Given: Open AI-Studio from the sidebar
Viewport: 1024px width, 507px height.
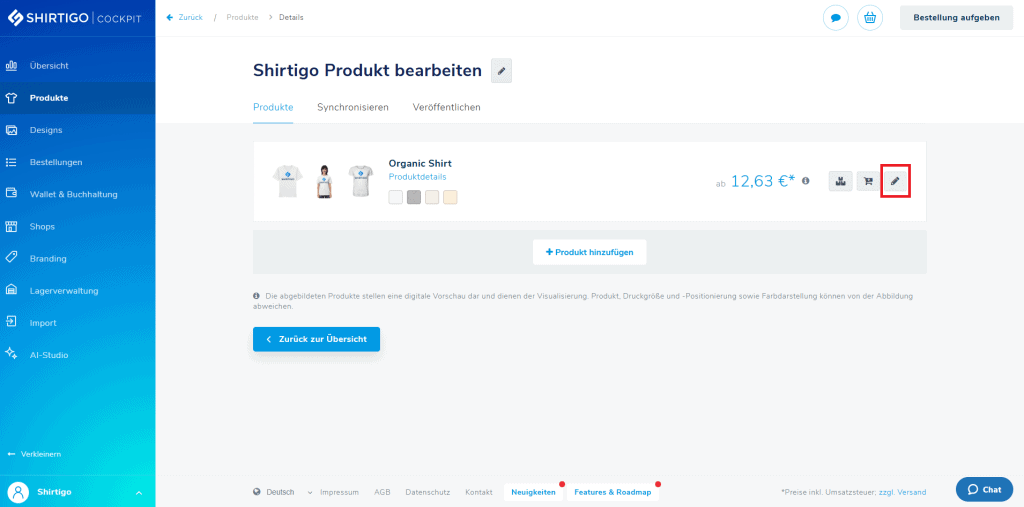Looking at the screenshot, I should tap(48, 355).
